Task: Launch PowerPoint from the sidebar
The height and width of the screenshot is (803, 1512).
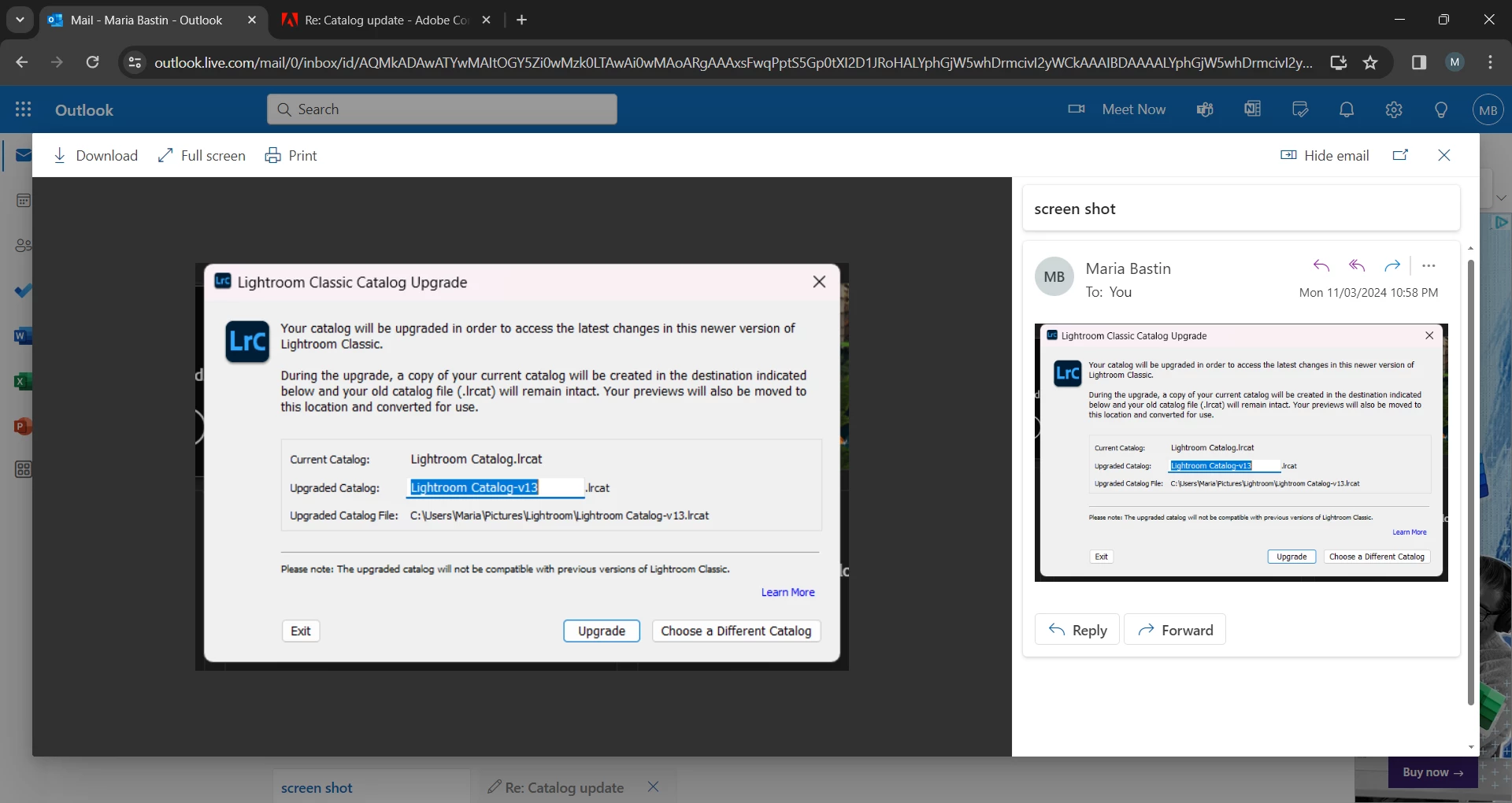Action: click(24, 426)
